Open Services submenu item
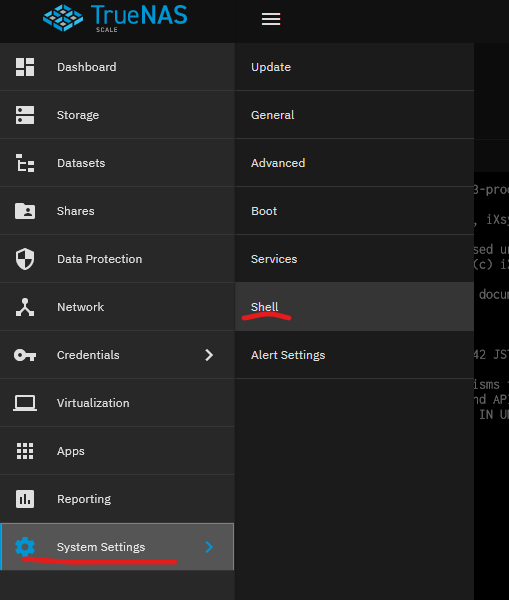This screenshot has width=509, height=600. point(354,259)
